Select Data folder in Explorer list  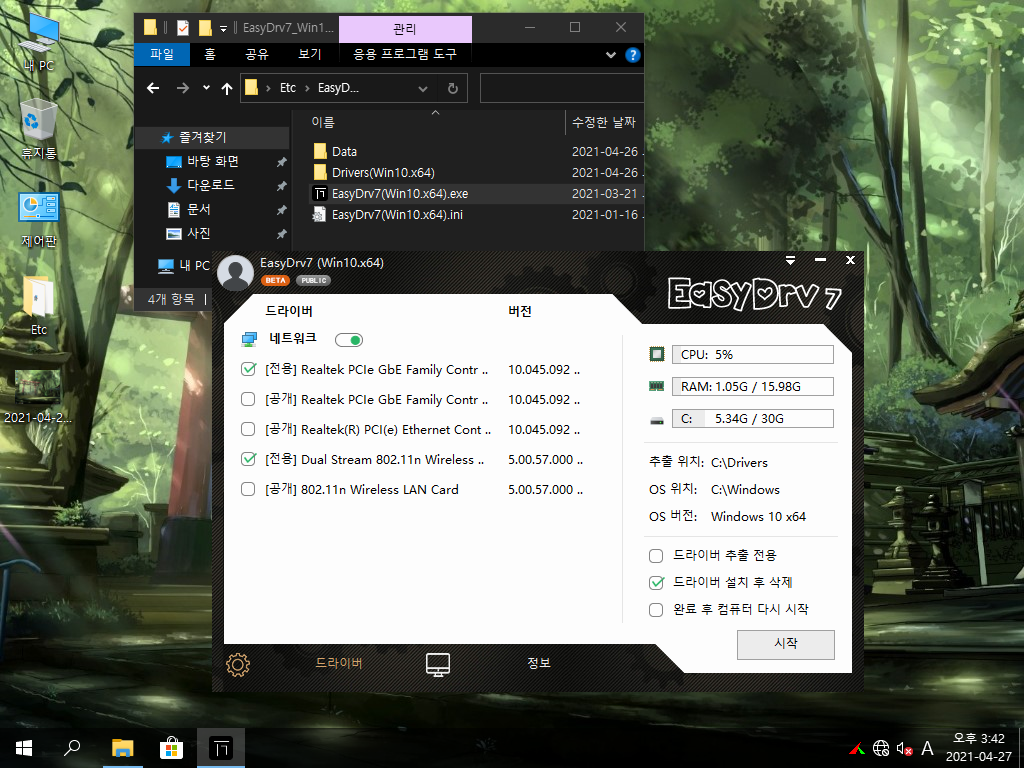(x=344, y=152)
